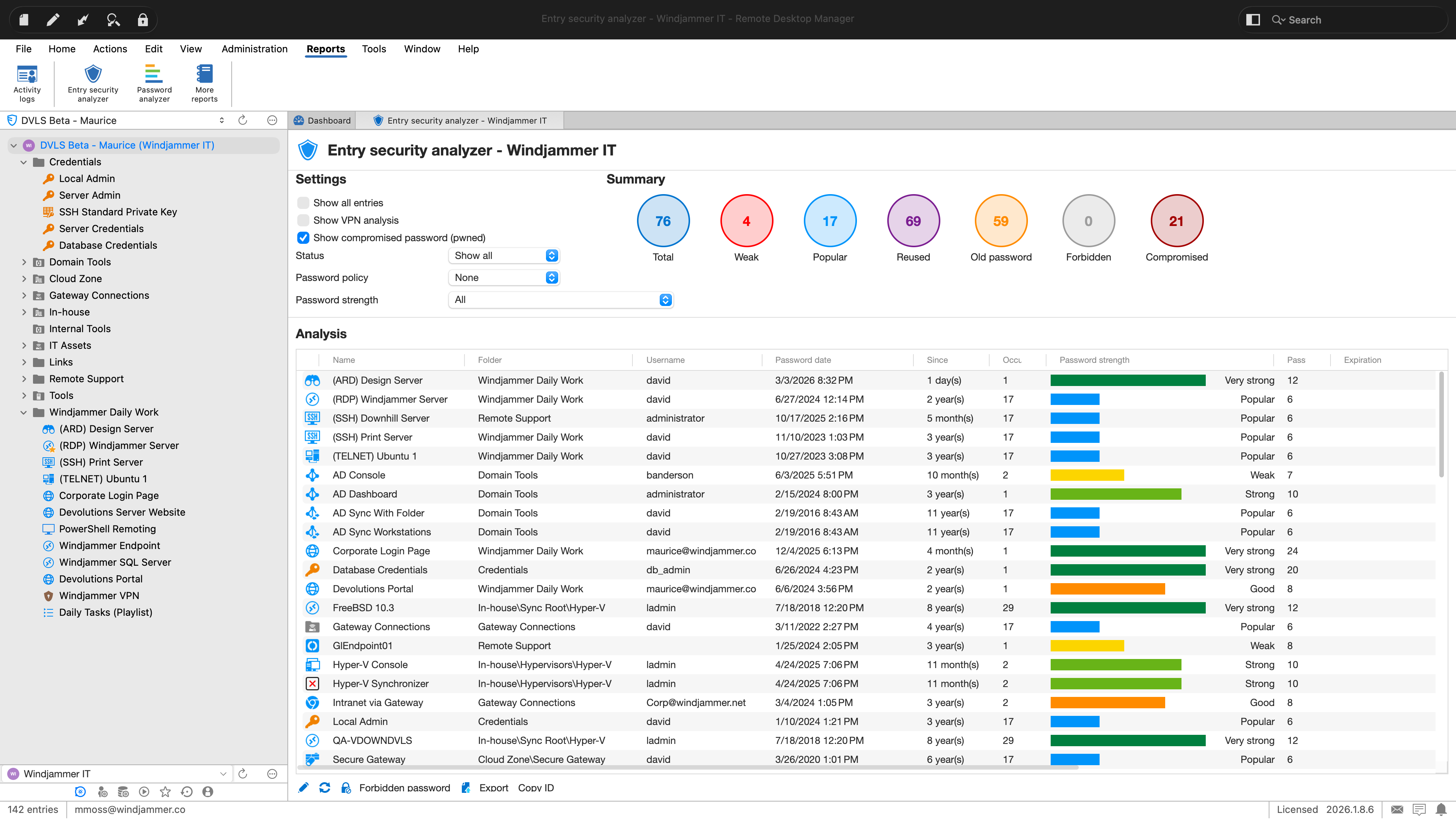Enable Show VPN analysis
Viewport: 1456px width, 819px height.
(303, 220)
